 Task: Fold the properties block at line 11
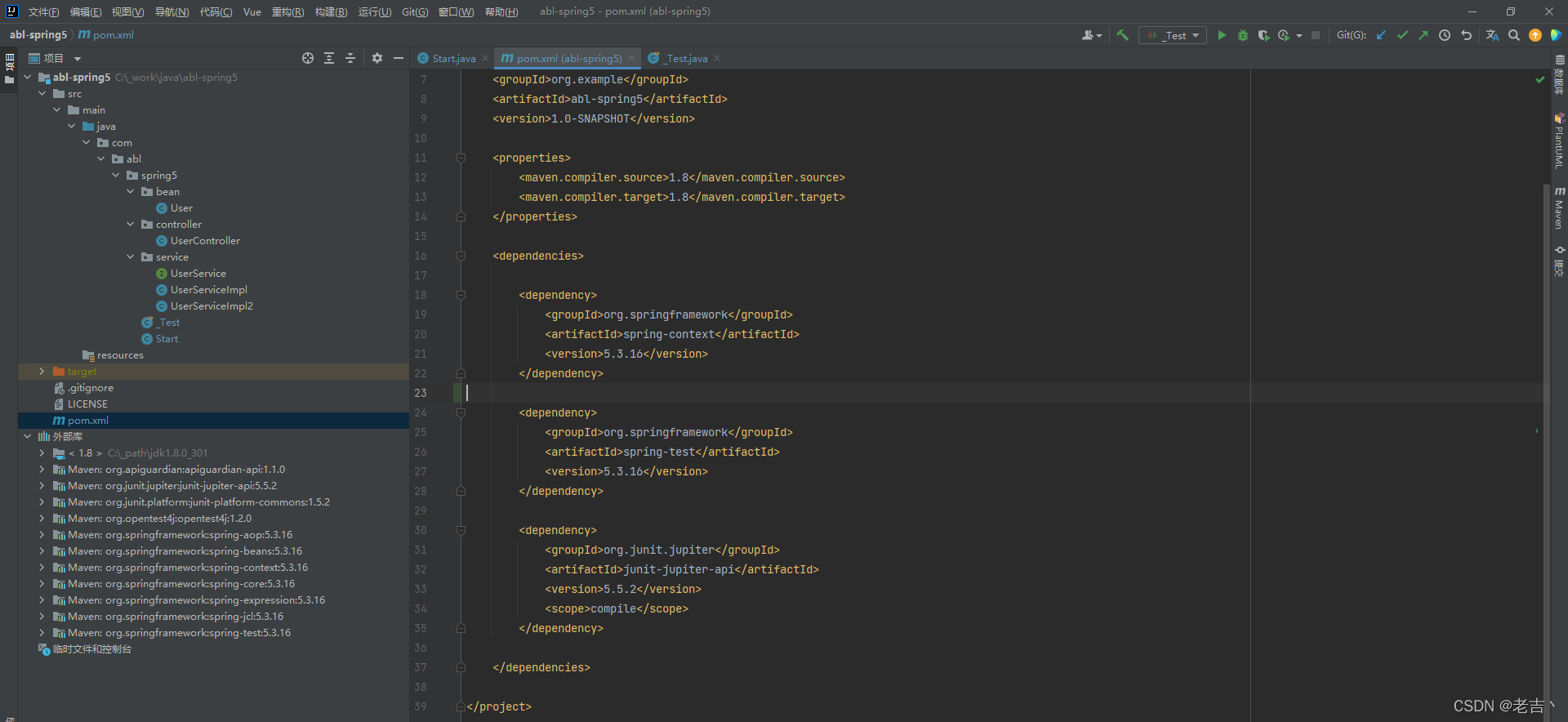[461, 158]
